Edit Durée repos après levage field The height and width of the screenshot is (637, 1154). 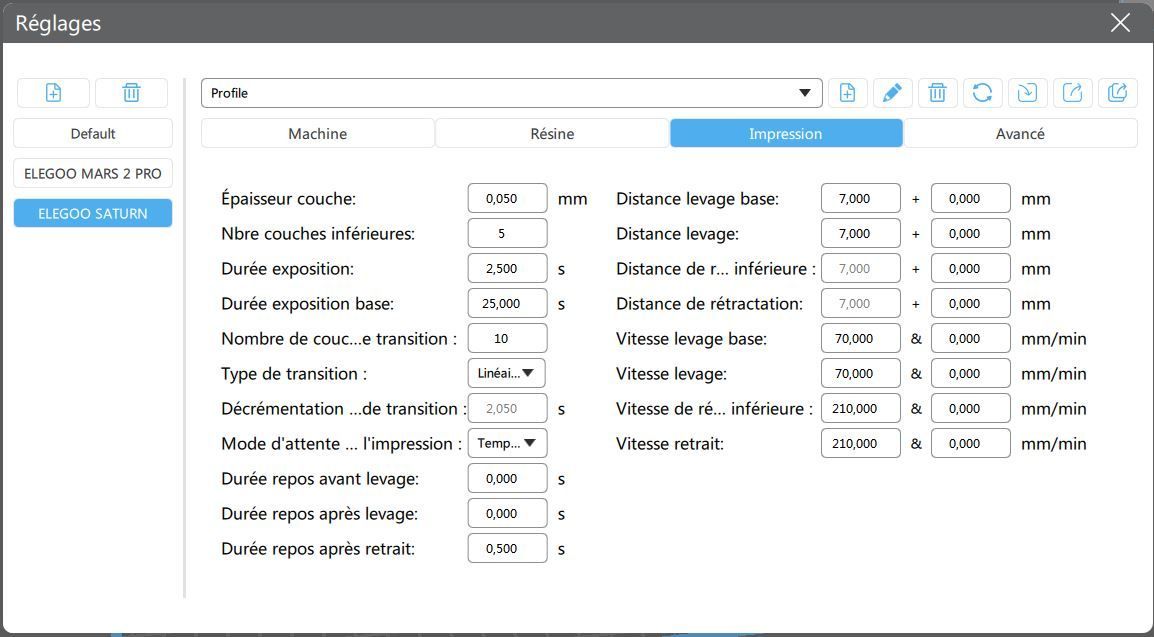[x=507, y=513]
